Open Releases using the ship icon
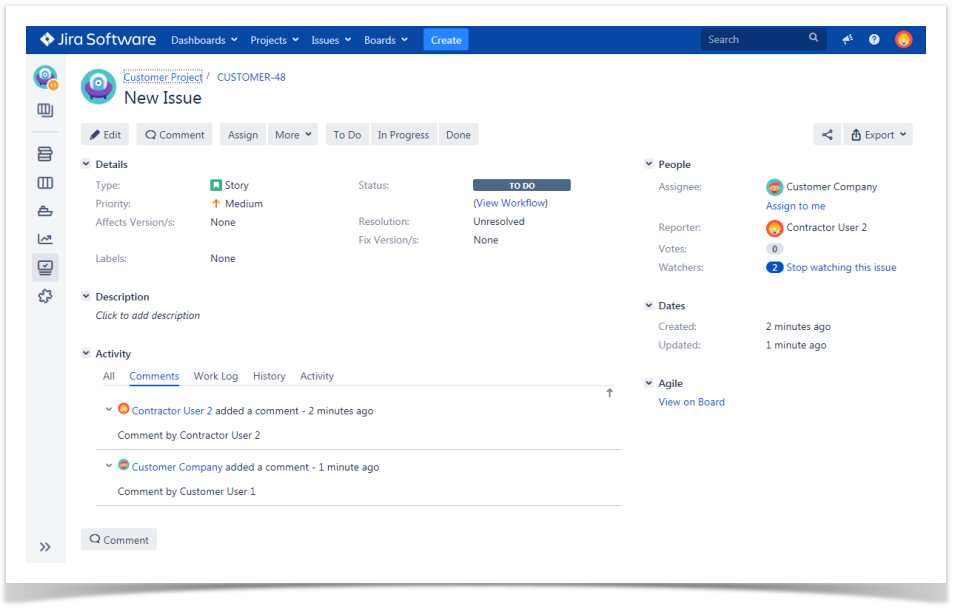Image resolution: width=960 pixels, height=612 pixels. pos(45,211)
